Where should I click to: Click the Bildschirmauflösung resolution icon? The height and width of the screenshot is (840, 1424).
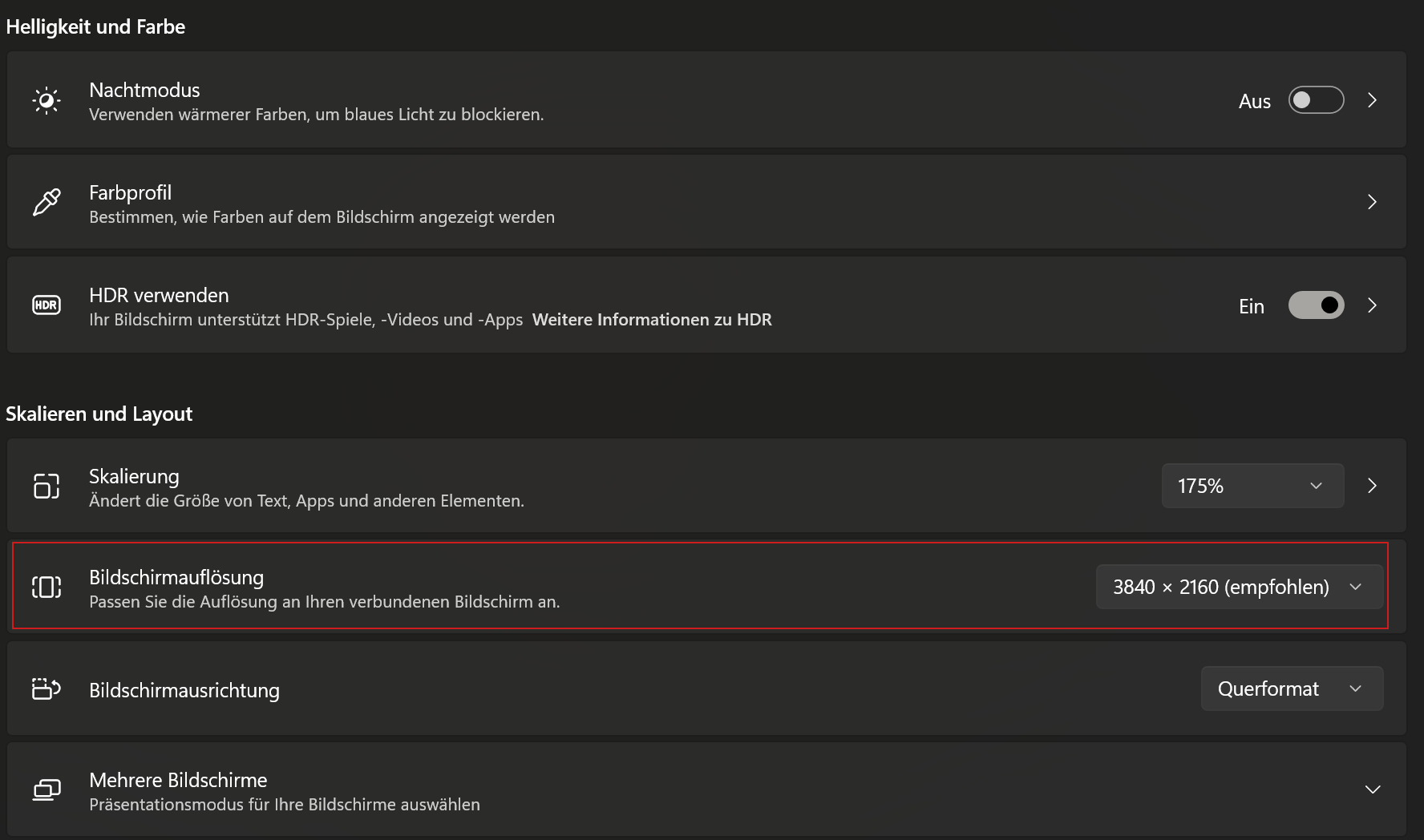[x=47, y=587]
